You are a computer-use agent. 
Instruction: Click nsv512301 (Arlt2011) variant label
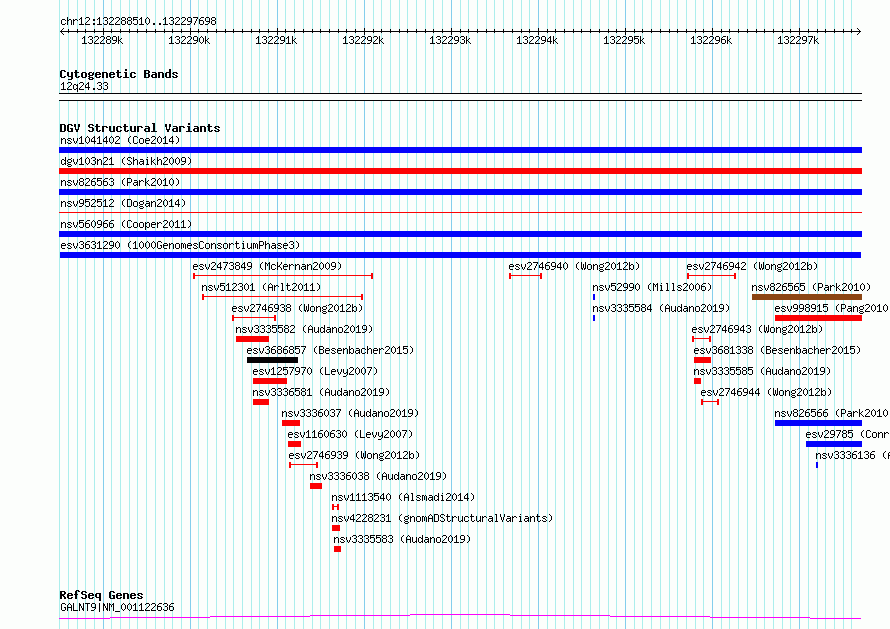261,287
